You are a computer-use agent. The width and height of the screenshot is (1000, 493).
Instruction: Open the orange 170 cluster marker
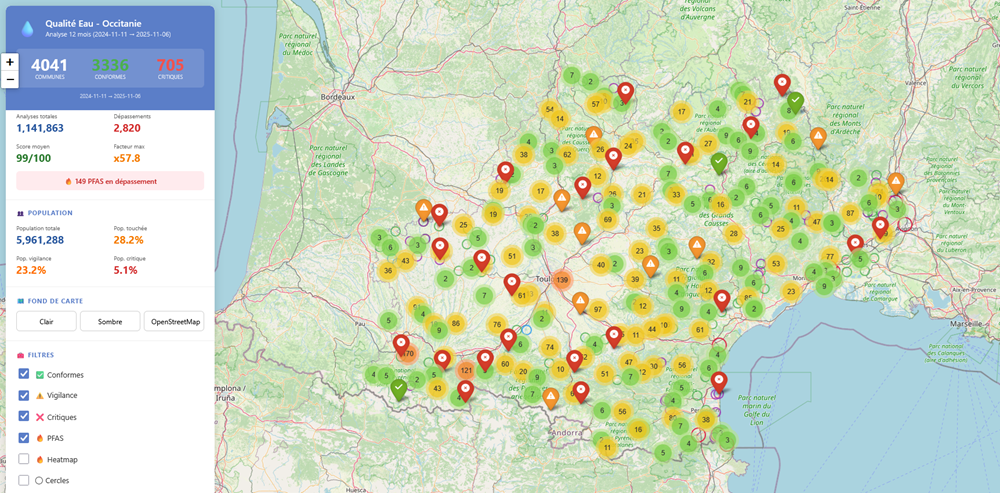tap(407, 353)
